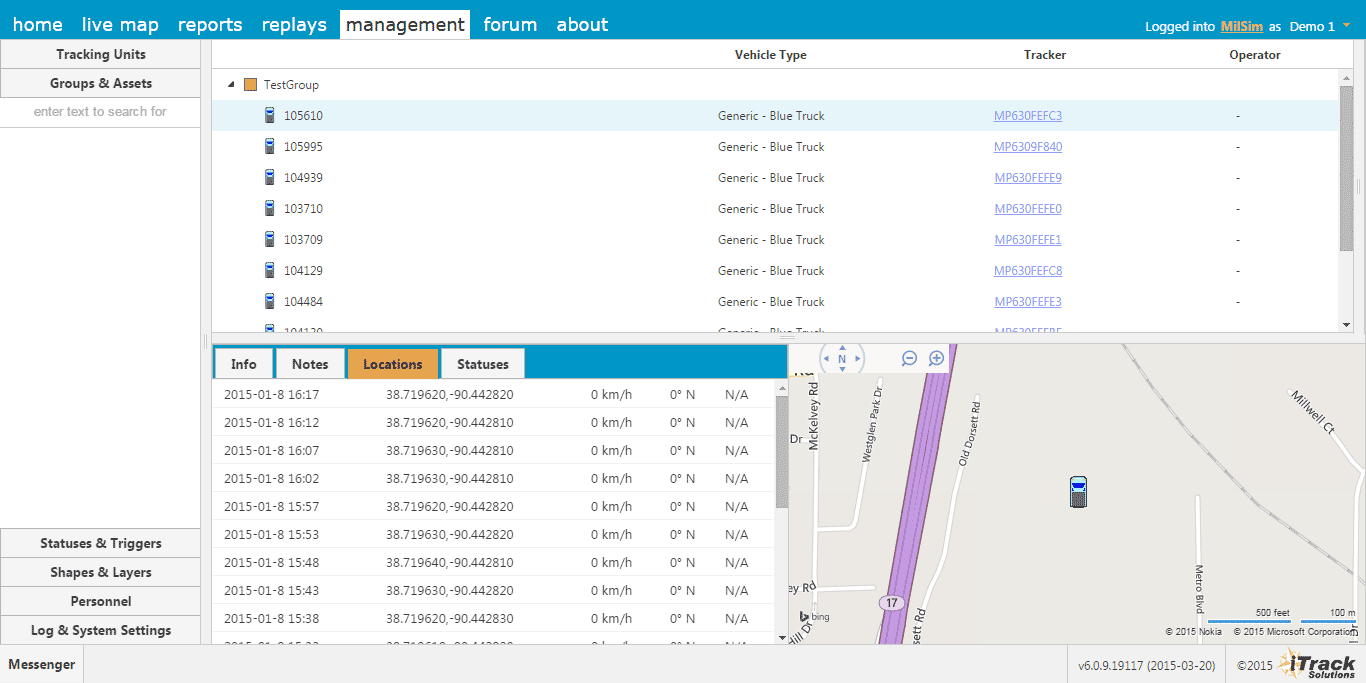
Task: Go to the home menu
Action: [37, 25]
